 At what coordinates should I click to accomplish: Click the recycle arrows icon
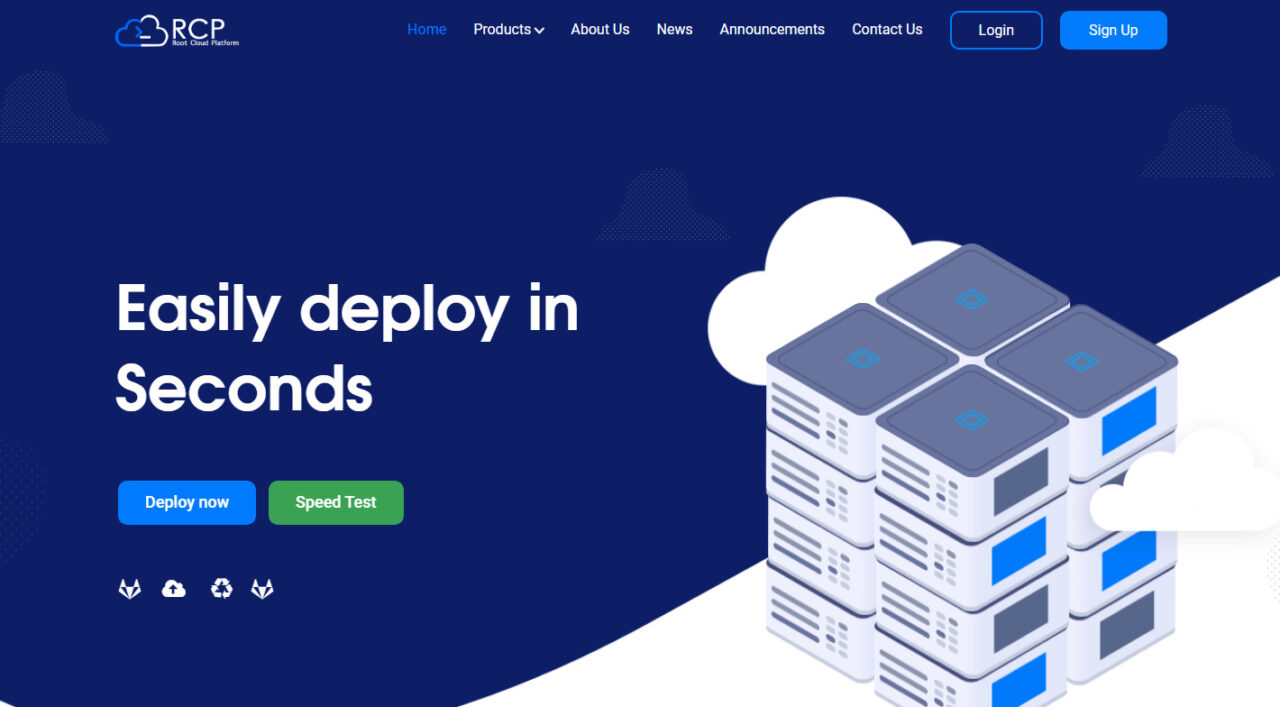[x=222, y=589]
